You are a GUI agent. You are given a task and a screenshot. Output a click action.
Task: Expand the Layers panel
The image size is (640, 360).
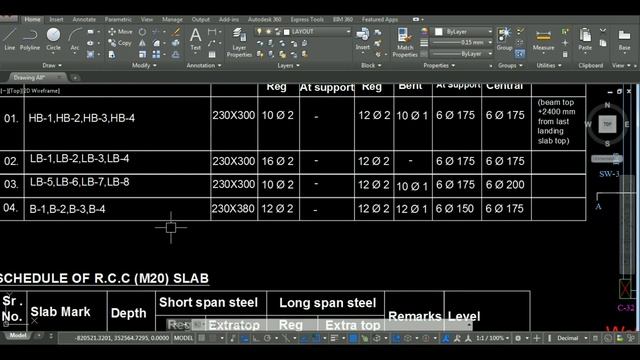click(288, 65)
